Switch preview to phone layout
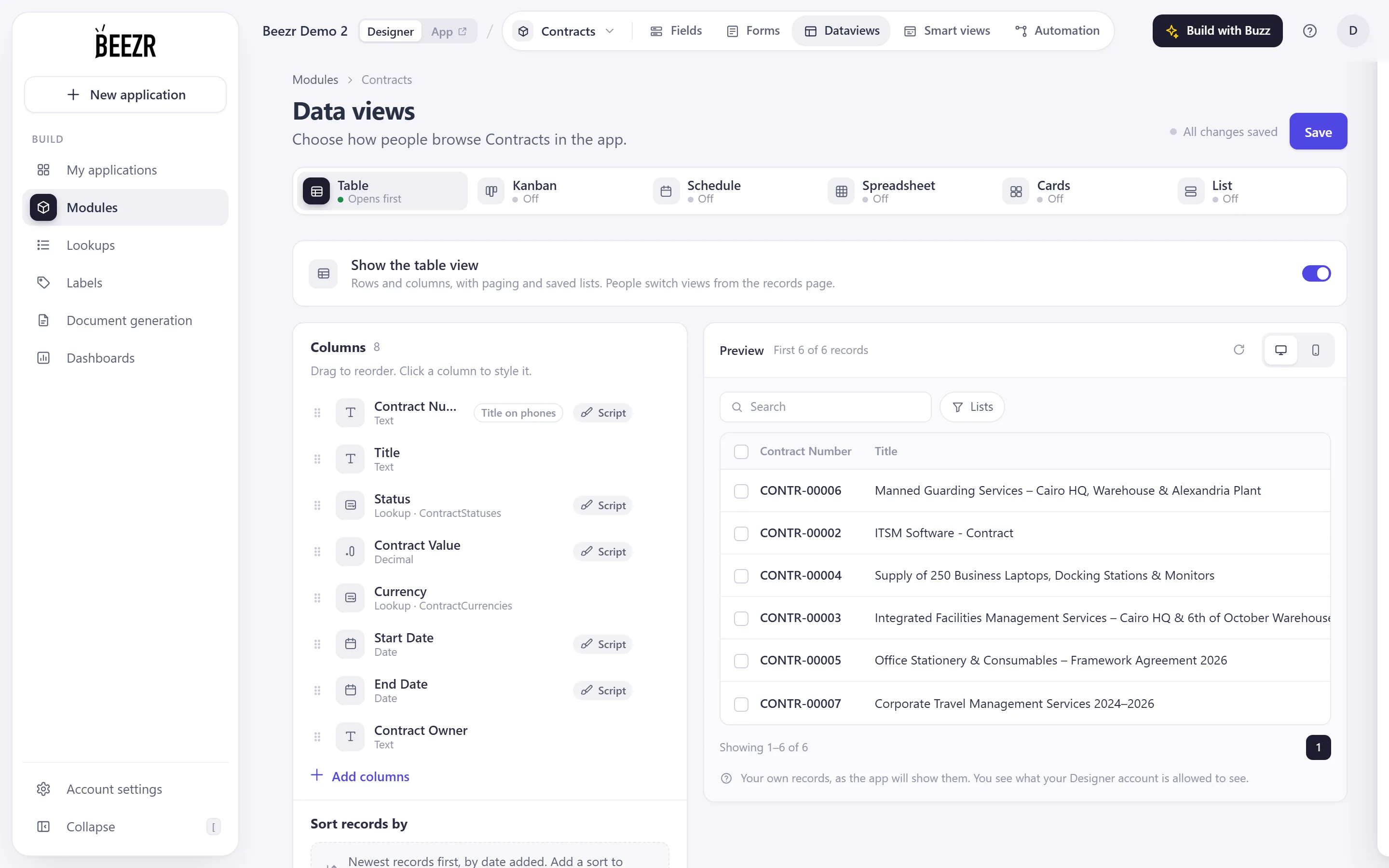Image resolution: width=1389 pixels, height=868 pixels. 1316,350
